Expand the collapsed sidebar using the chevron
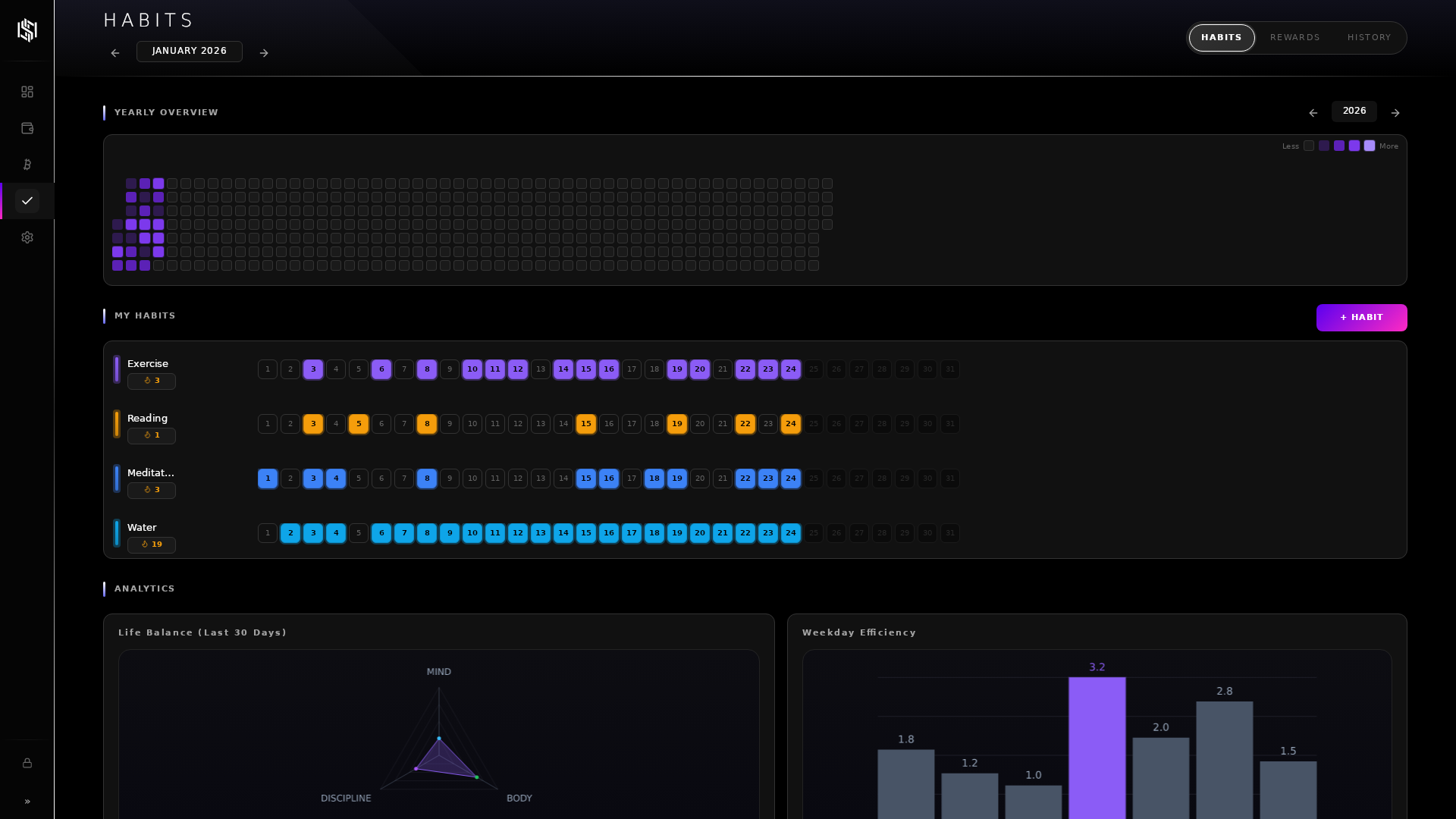Screen dimensions: 1456x819 [x=27, y=802]
